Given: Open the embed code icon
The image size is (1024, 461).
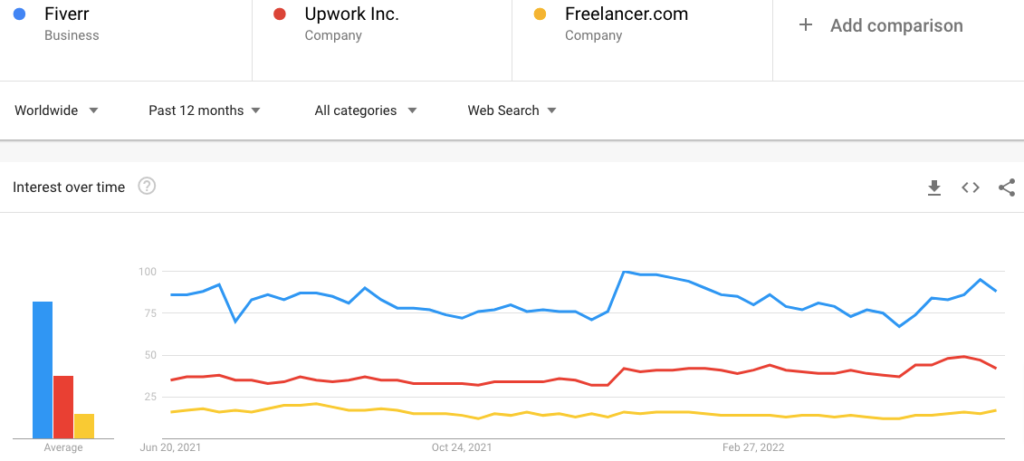Looking at the screenshot, I should click(970, 187).
